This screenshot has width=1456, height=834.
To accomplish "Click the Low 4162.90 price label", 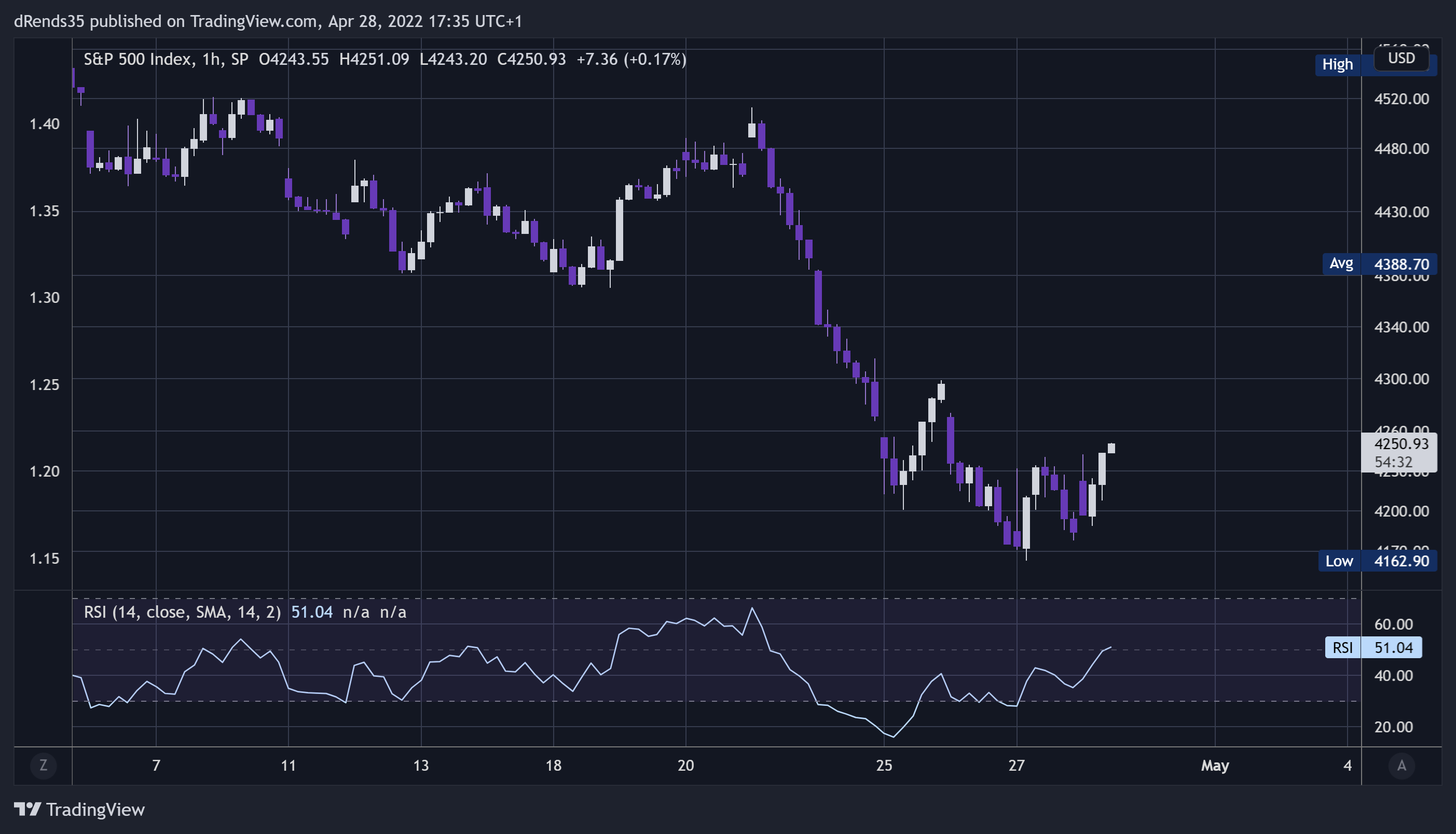I will (1378, 561).
